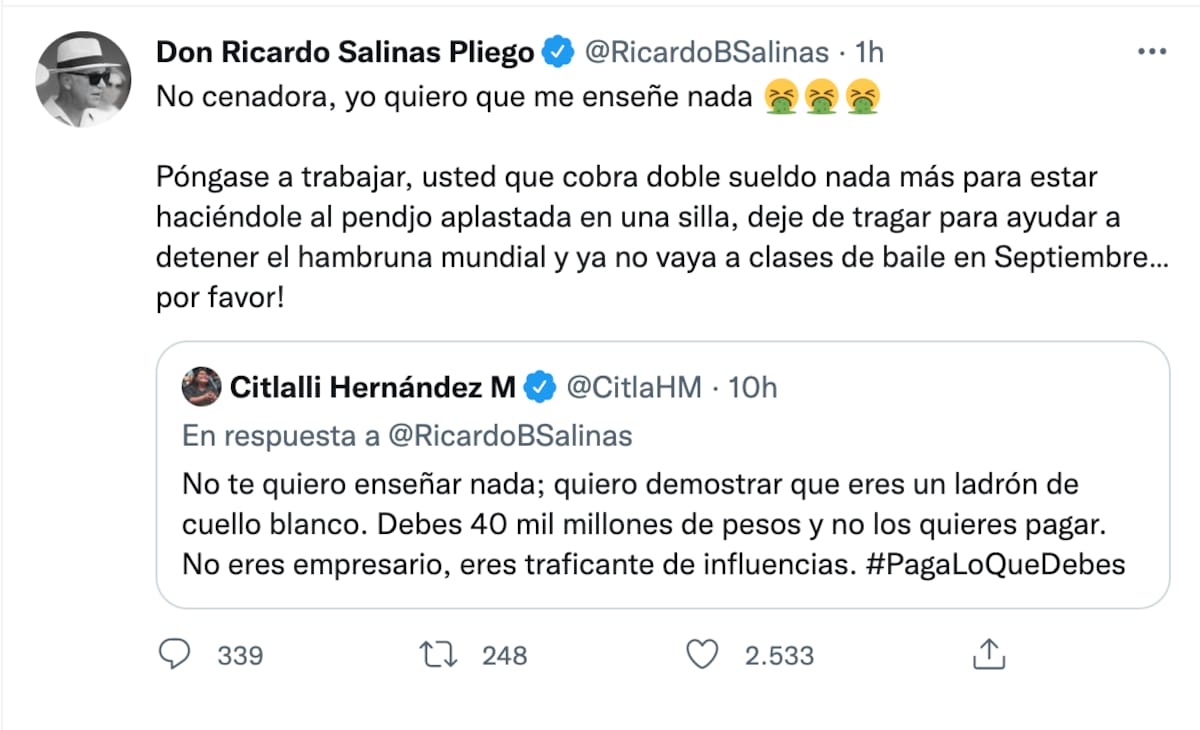Click the 2.533 likes count

(779, 655)
